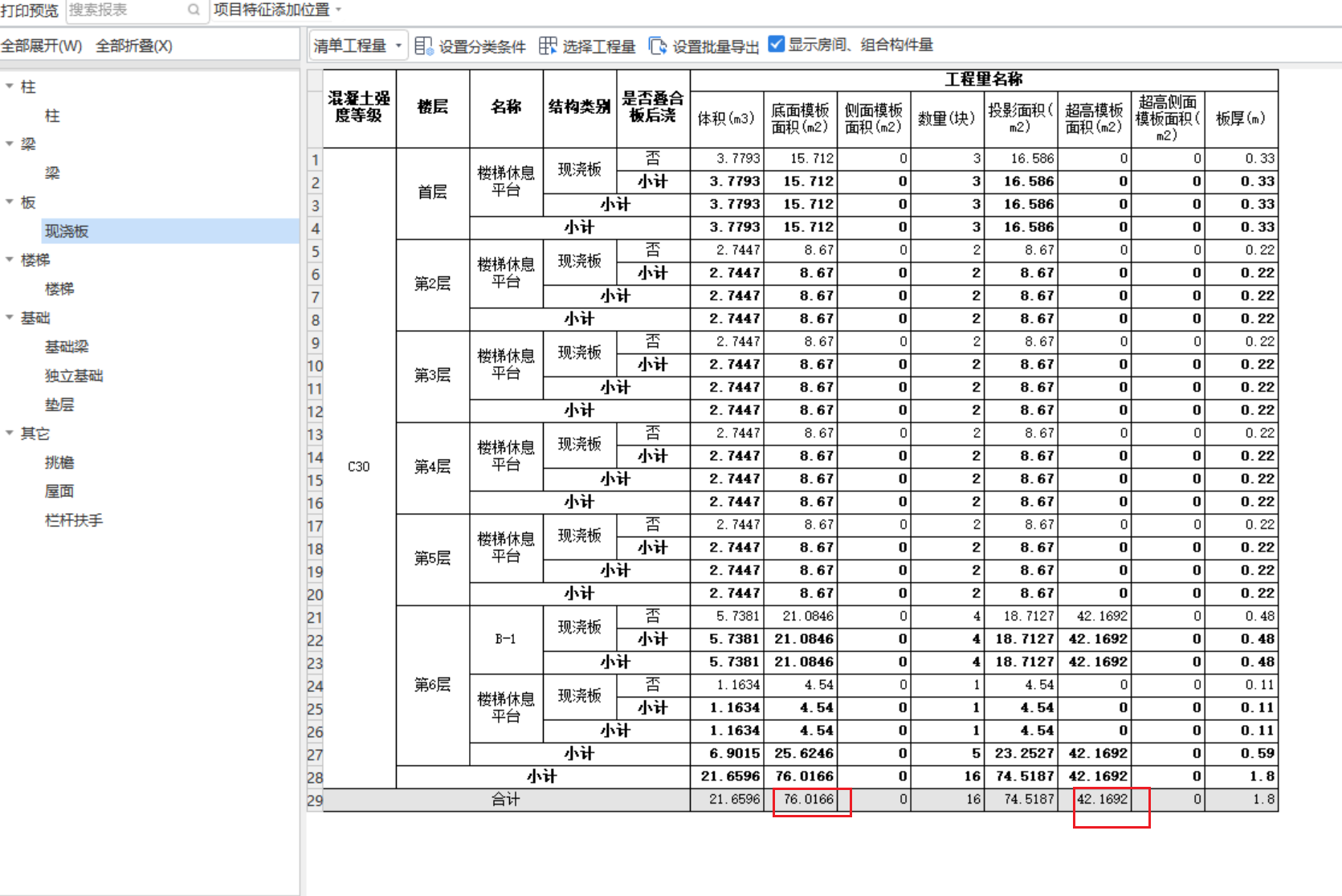Click 是否叠合板后浇 column header
This screenshot has width=1342, height=896.
(x=653, y=108)
